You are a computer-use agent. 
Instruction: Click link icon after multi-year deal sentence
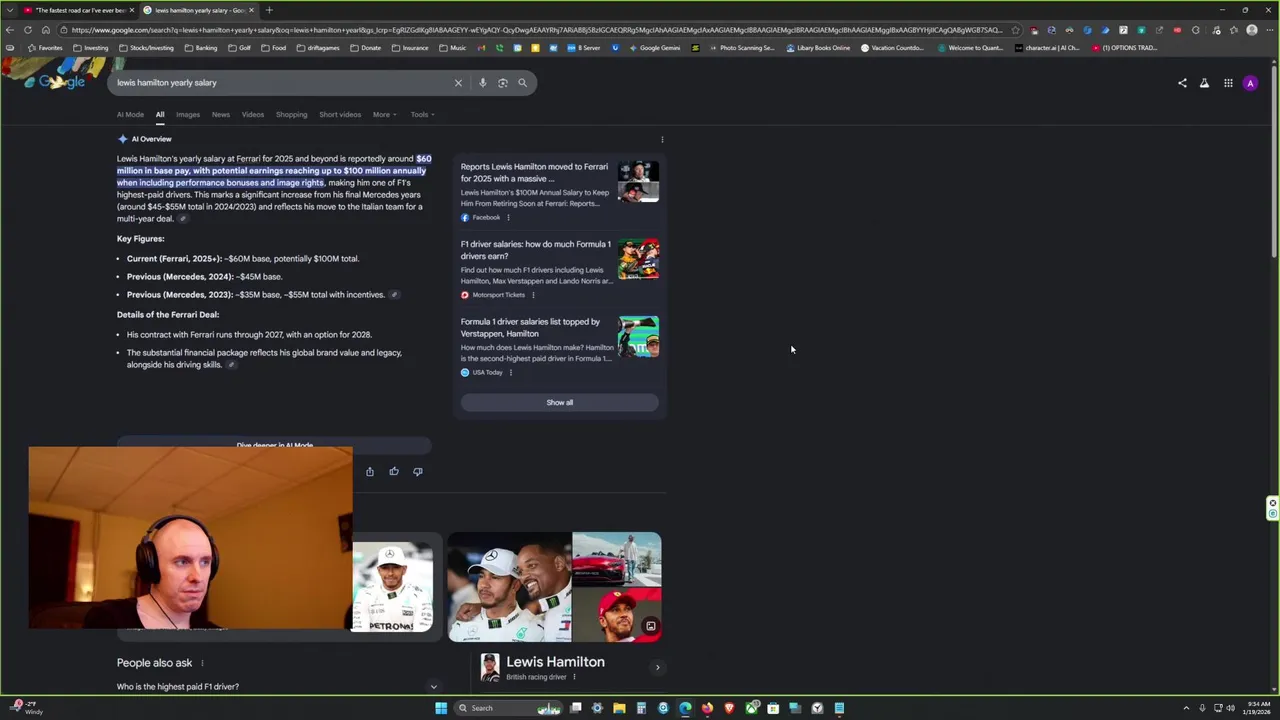coord(182,219)
